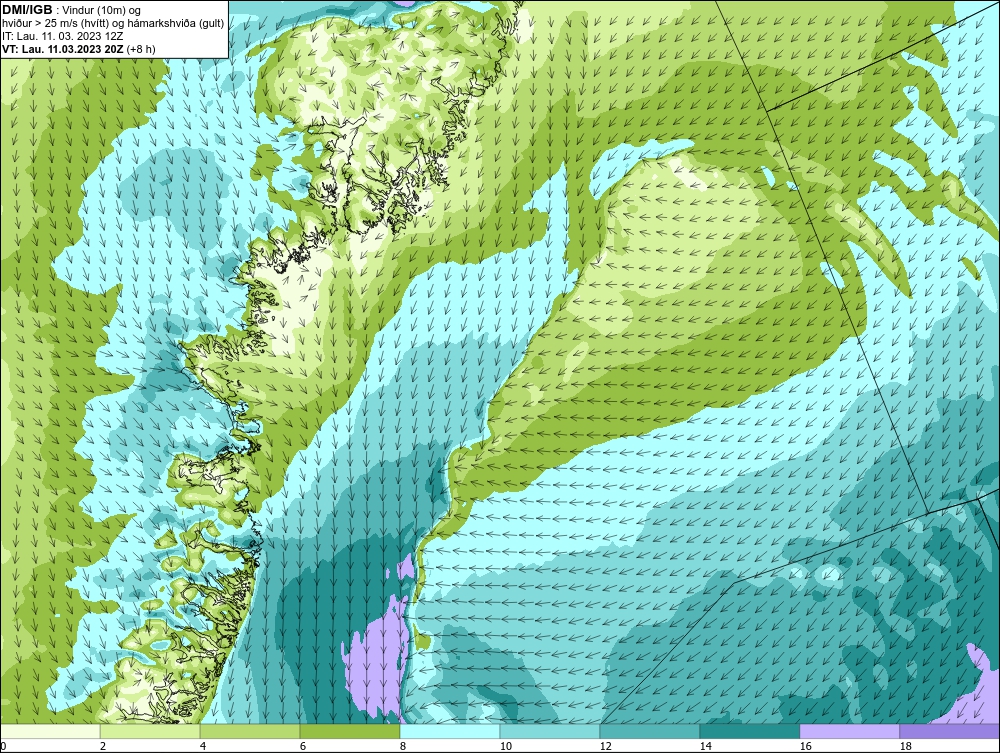1000x753 pixels.
Task: Click the 14–16 m/s dark teal swatch
Action: click(749, 731)
